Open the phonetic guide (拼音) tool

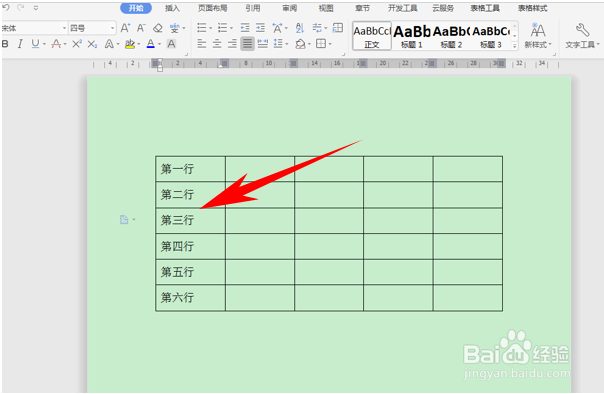[x=174, y=28]
